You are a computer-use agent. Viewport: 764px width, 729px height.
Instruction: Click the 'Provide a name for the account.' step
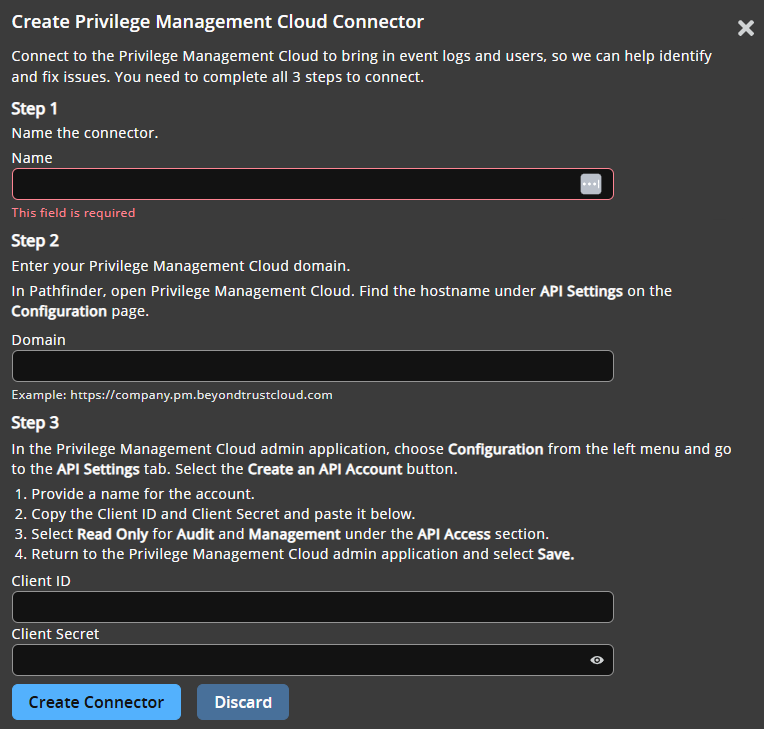point(143,494)
